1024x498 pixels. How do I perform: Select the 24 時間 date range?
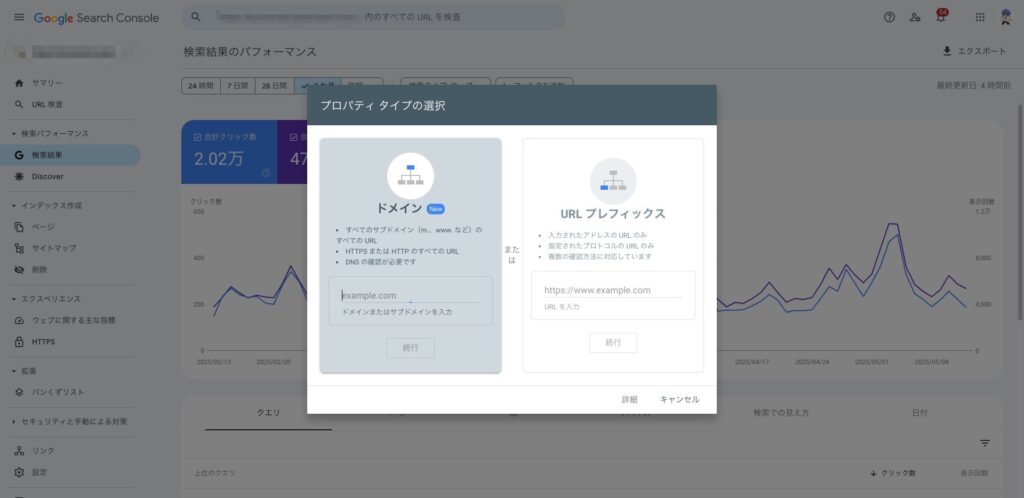(201, 86)
